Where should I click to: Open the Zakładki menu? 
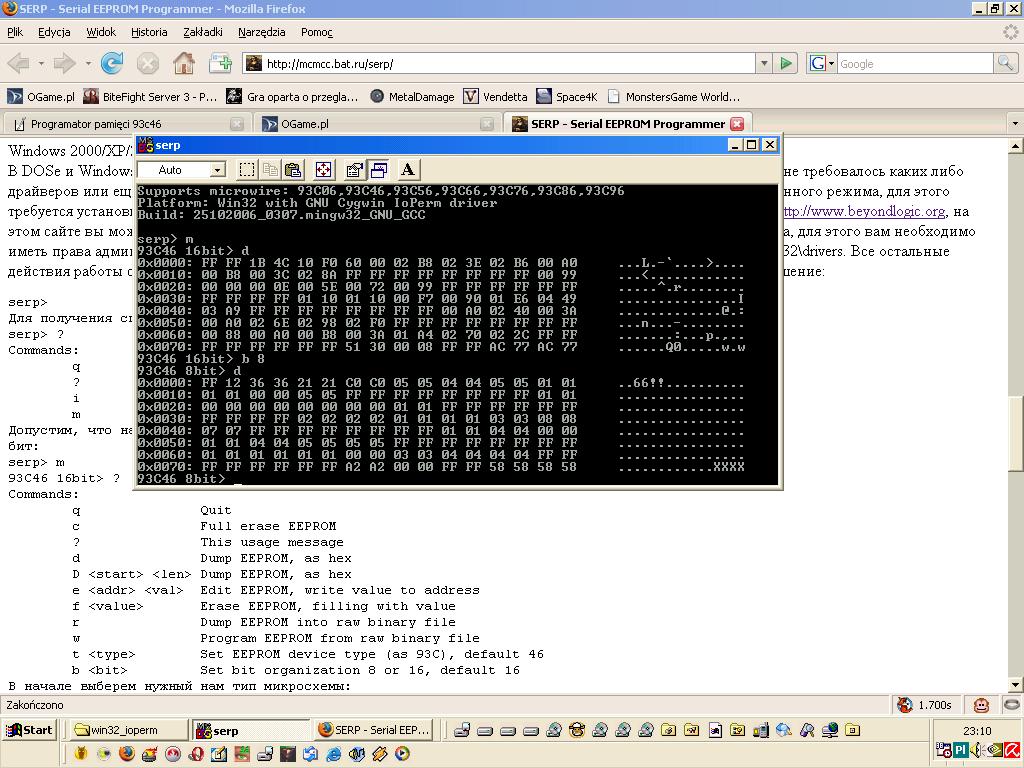202,32
